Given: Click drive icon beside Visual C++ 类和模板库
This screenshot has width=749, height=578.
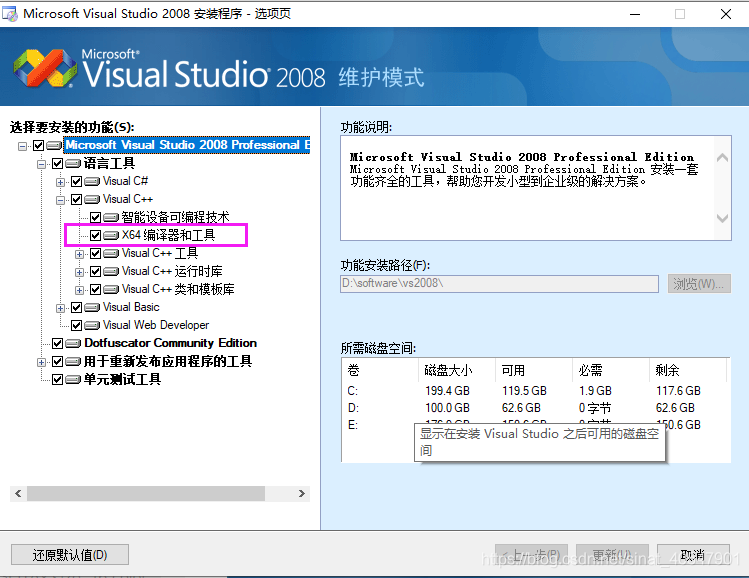Looking at the screenshot, I should pyautogui.click(x=111, y=289).
